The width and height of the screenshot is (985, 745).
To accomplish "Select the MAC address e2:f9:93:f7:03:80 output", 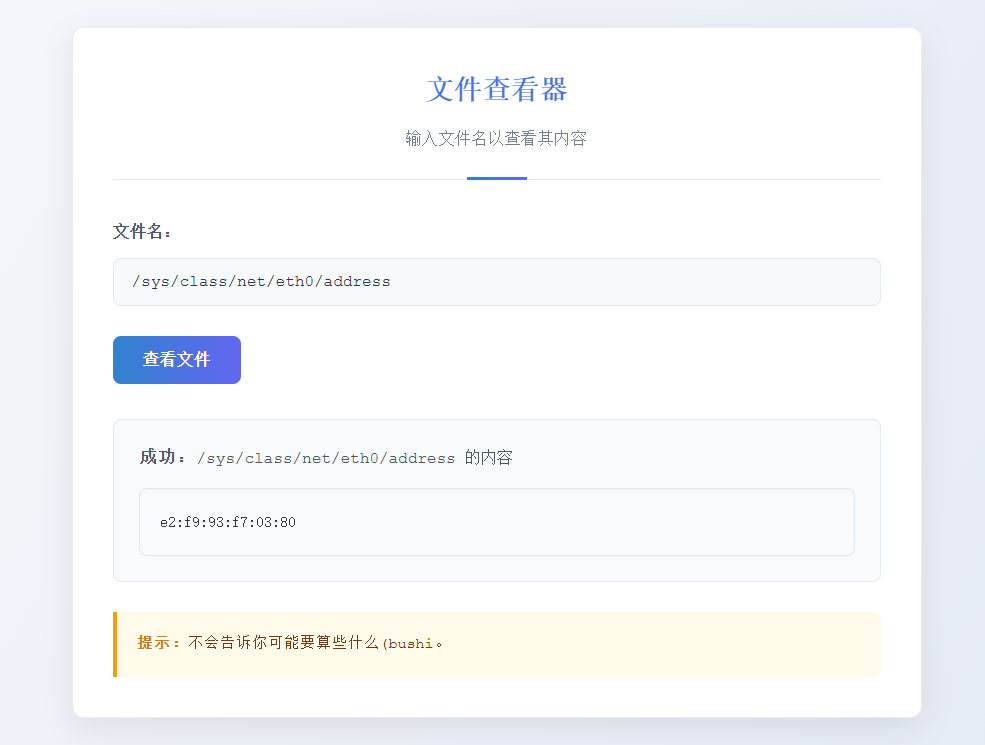I will pos(227,522).
